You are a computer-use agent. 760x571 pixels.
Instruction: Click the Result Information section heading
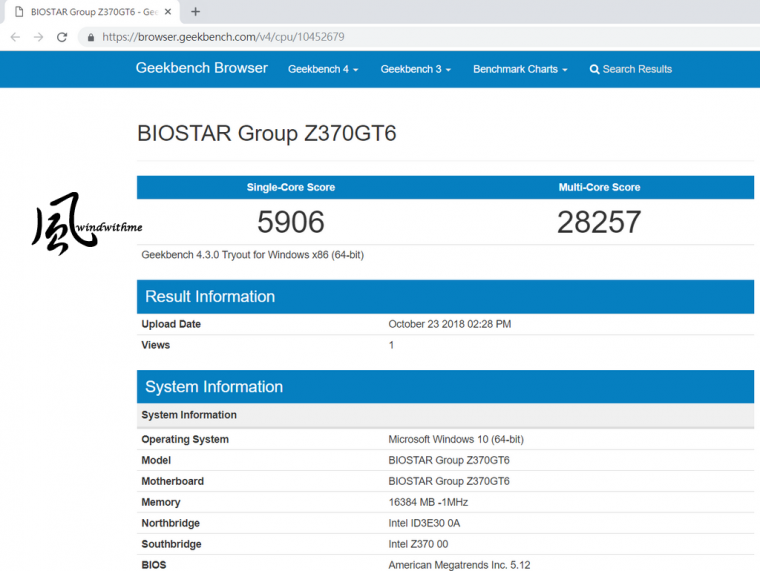coord(210,296)
